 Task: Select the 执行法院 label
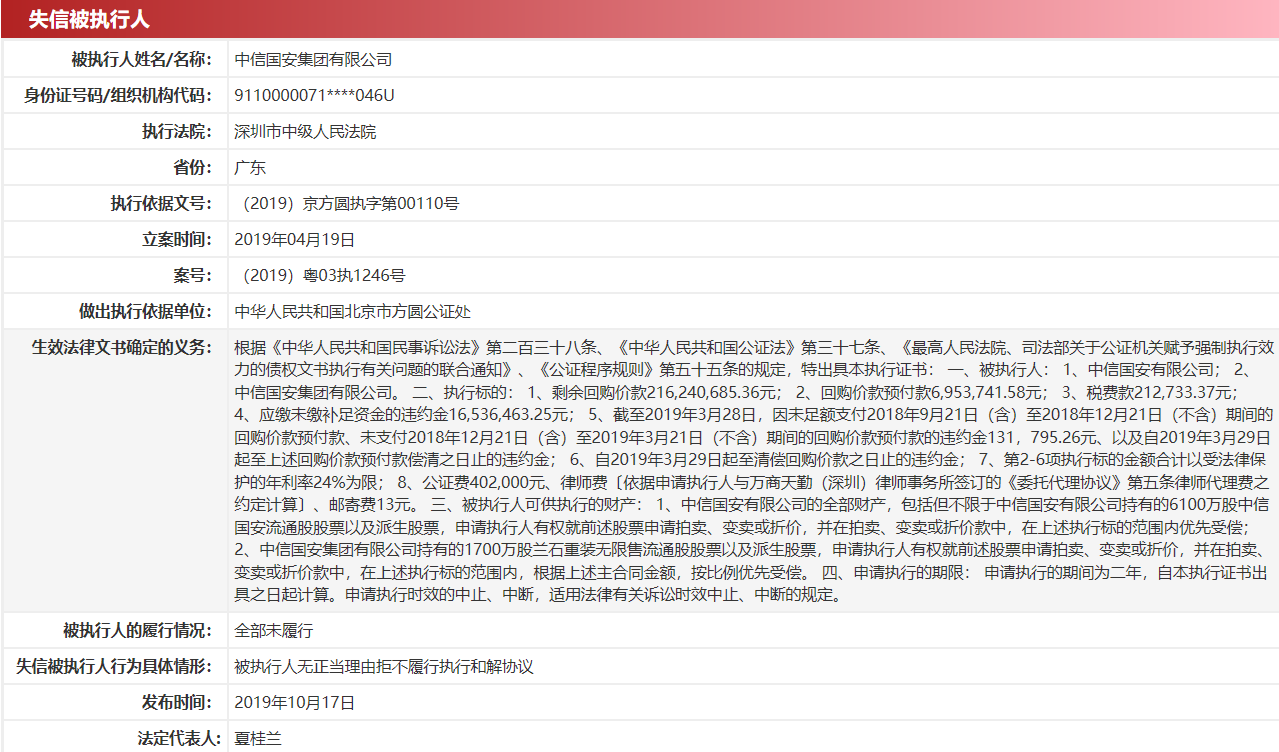coord(177,132)
